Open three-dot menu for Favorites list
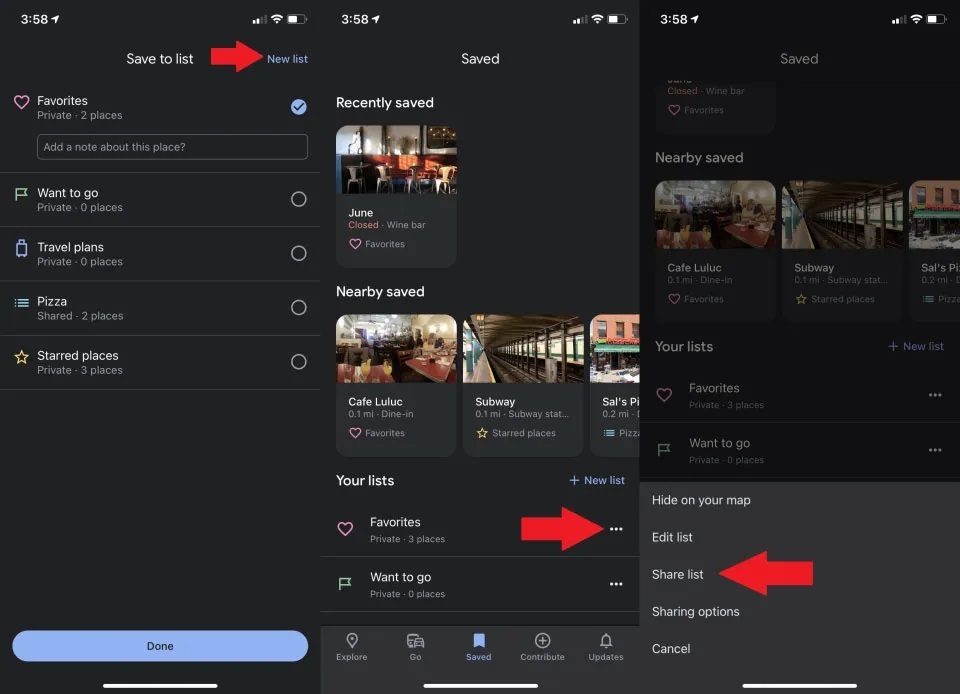This screenshot has height=694, width=960. pos(616,529)
